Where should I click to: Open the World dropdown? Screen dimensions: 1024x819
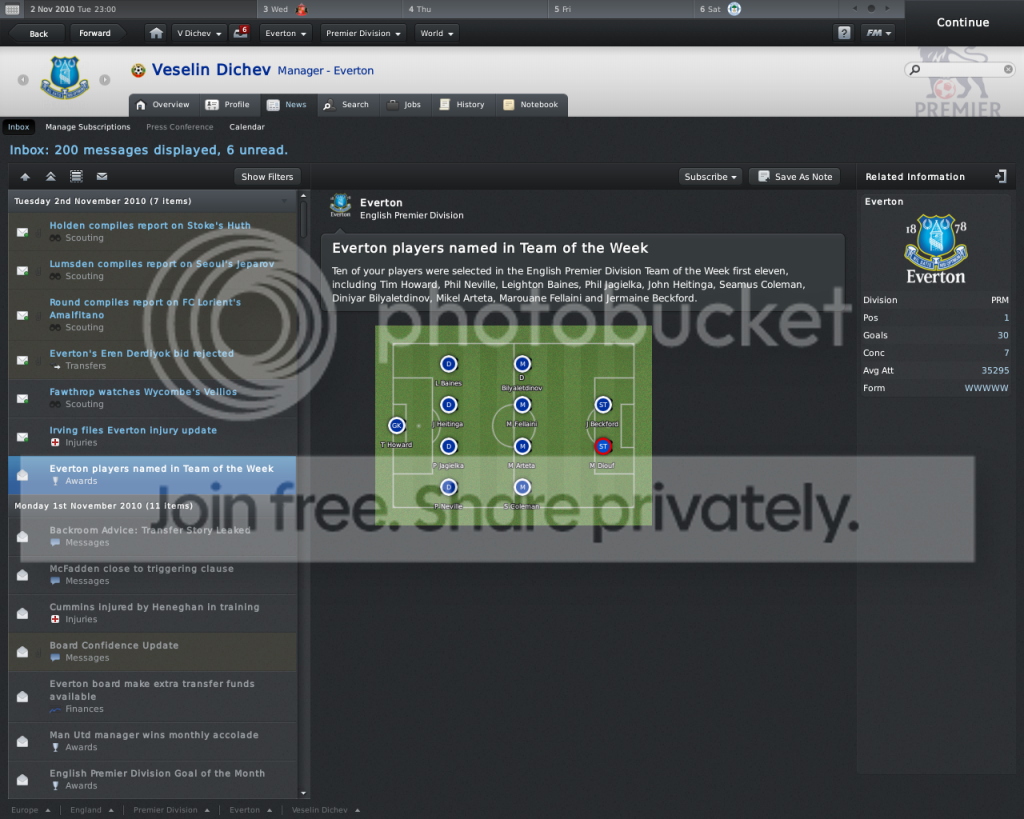[x=436, y=33]
